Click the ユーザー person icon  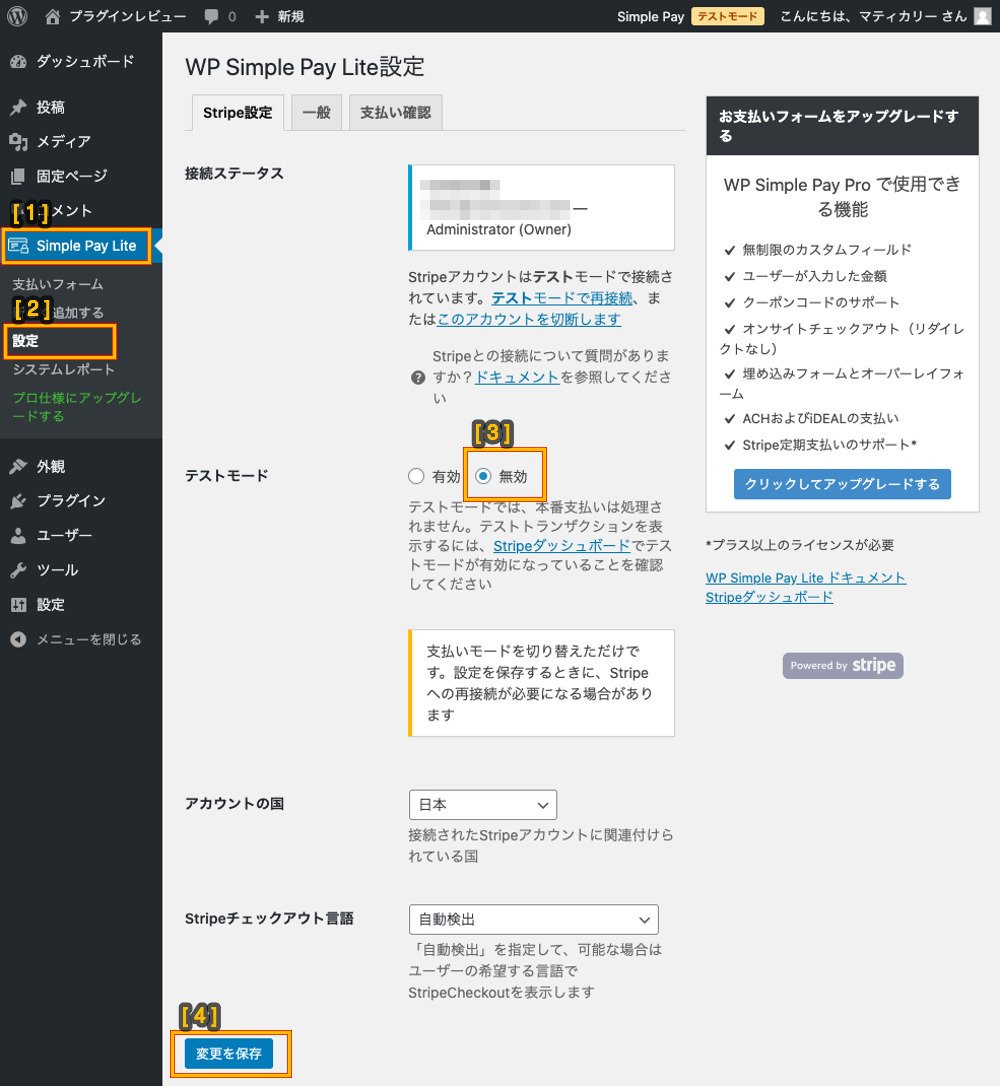tap(19, 535)
